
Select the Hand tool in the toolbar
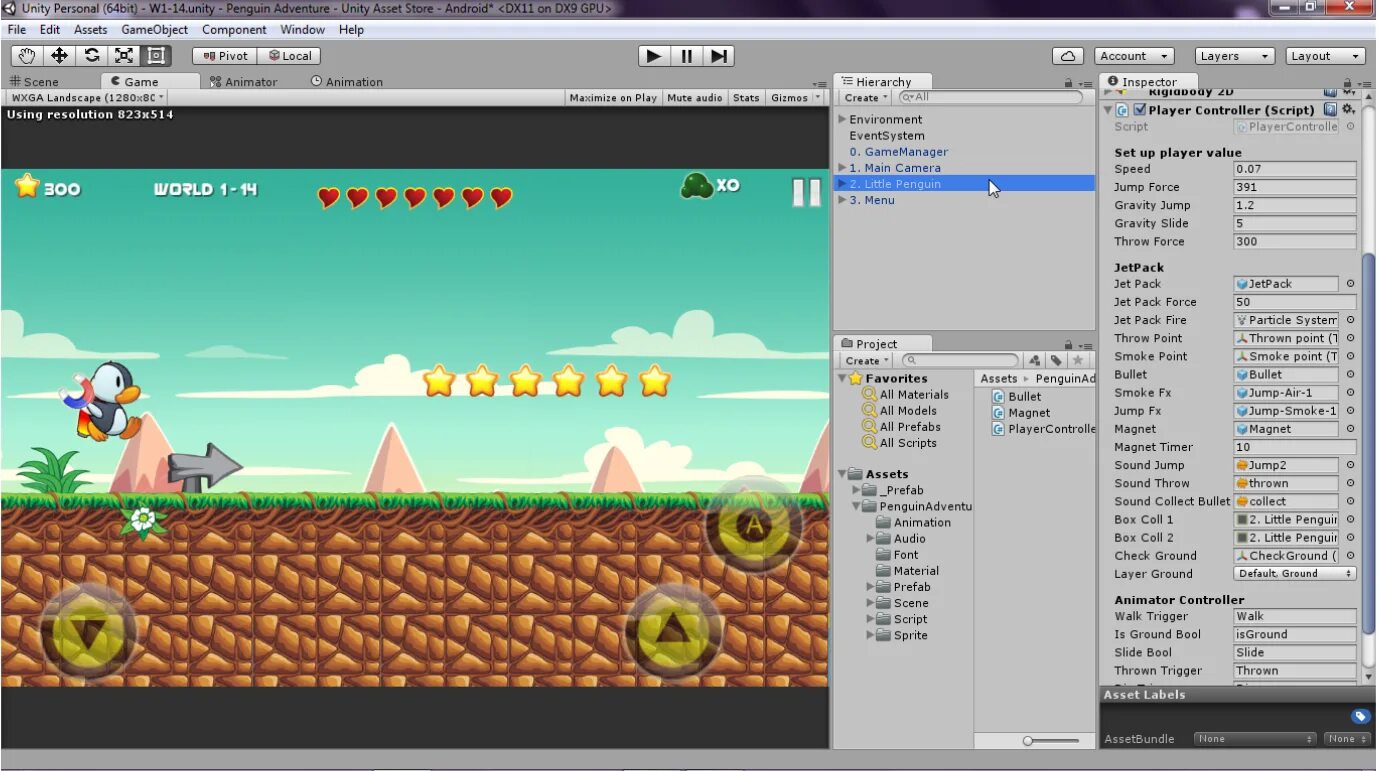[27, 56]
